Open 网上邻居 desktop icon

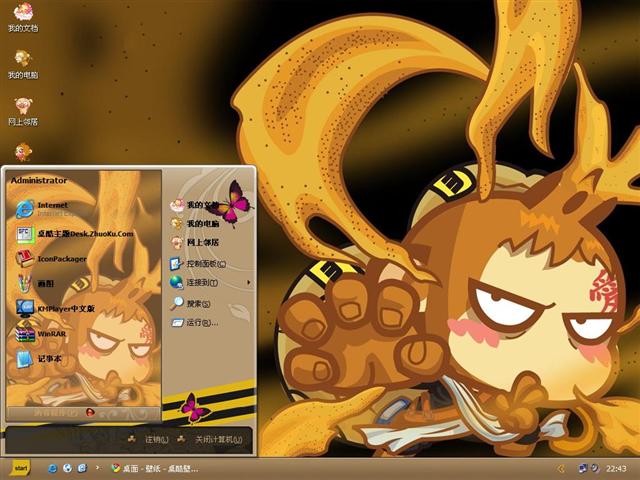(x=23, y=111)
